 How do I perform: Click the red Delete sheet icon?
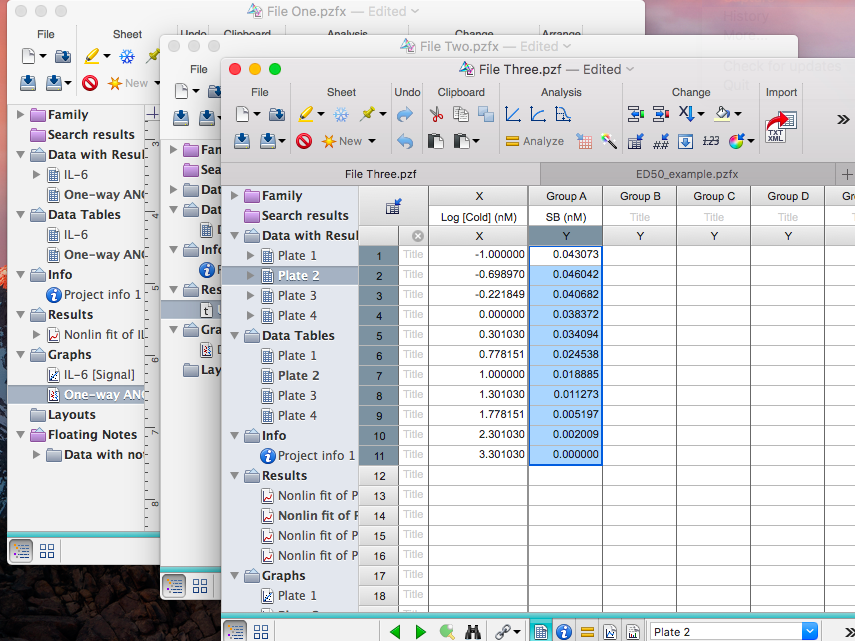[x=304, y=141]
